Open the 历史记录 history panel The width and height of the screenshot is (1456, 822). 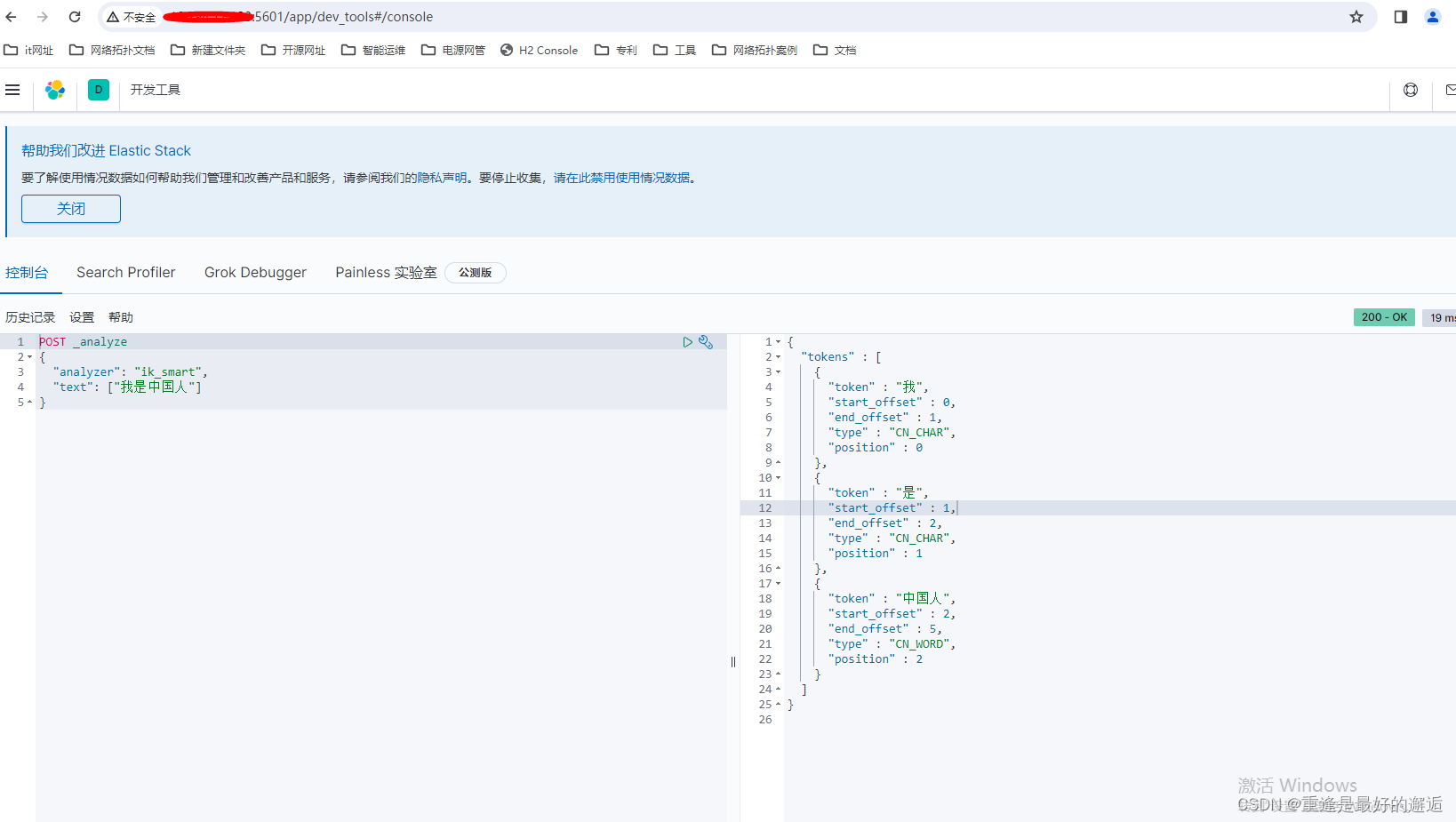point(29,316)
